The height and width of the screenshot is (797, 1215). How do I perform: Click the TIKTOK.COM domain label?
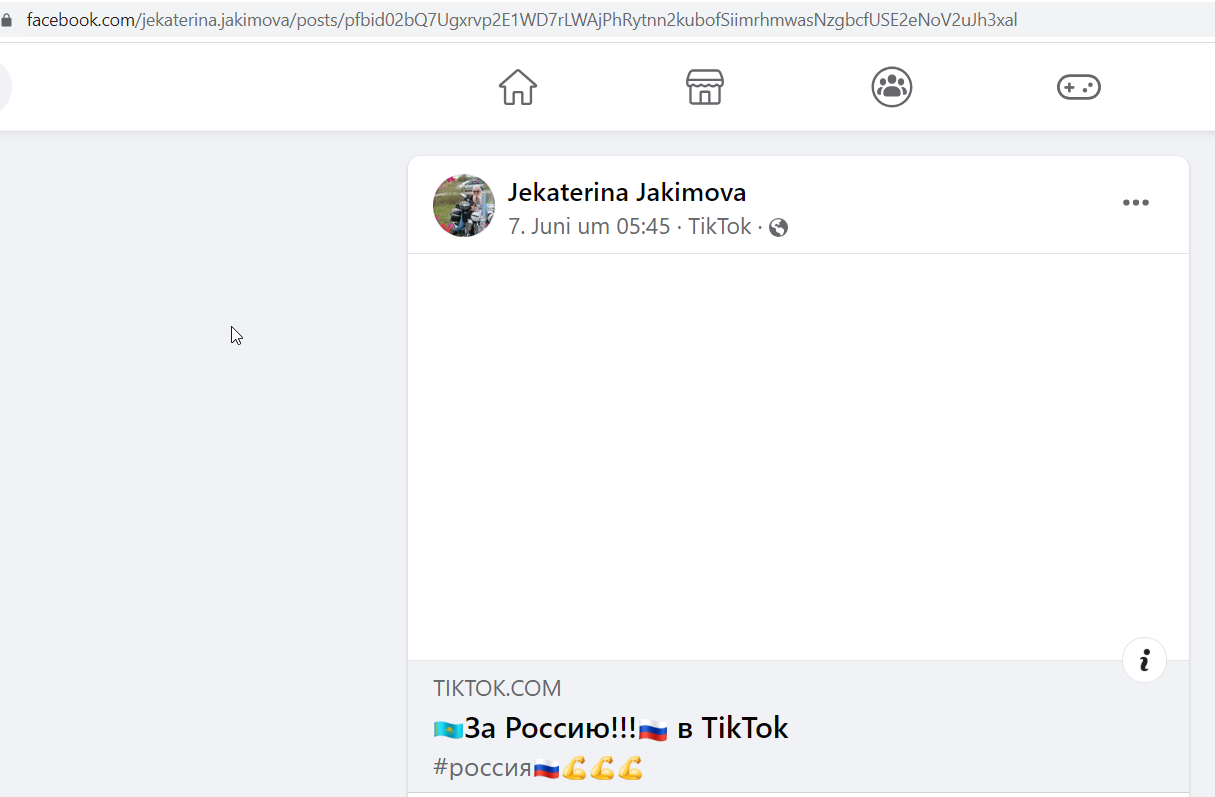(x=497, y=688)
